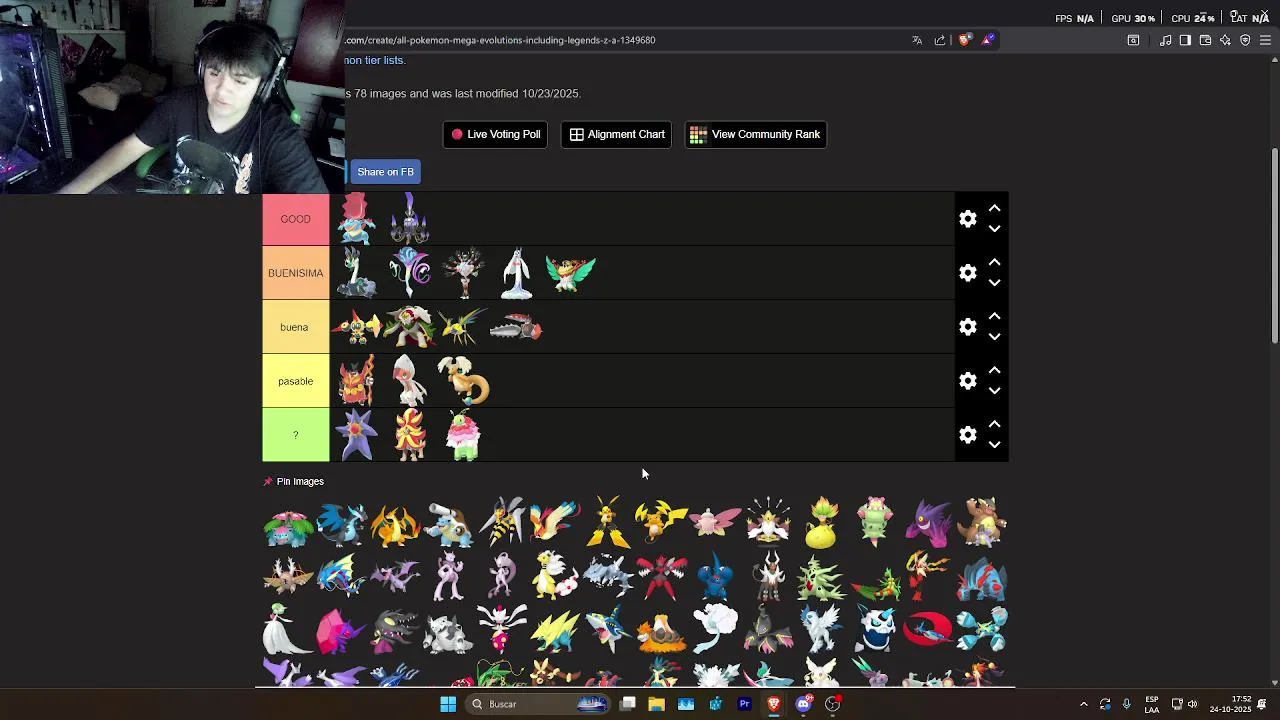The width and height of the screenshot is (1280, 720).
Task: Select Mega Venusaur image in pool
Action: tap(288, 524)
